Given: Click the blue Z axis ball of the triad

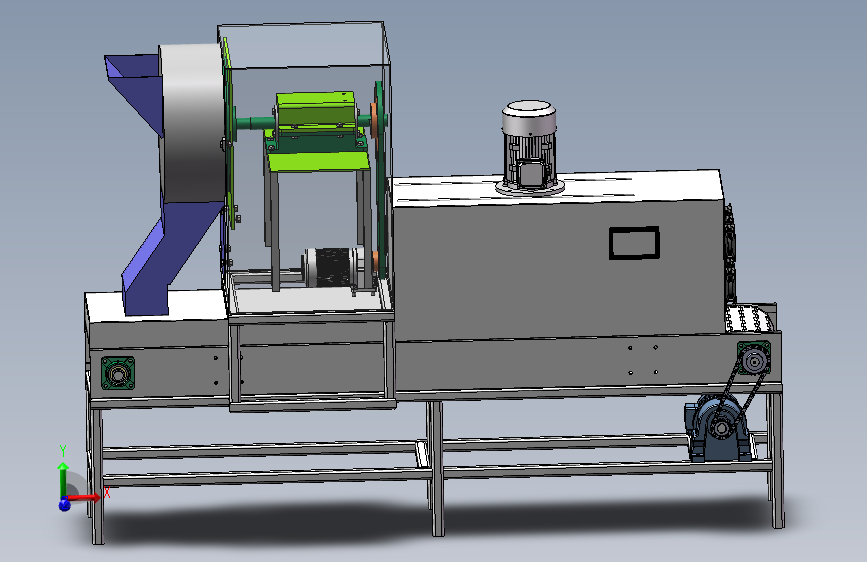Looking at the screenshot, I should [x=65, y=504].
